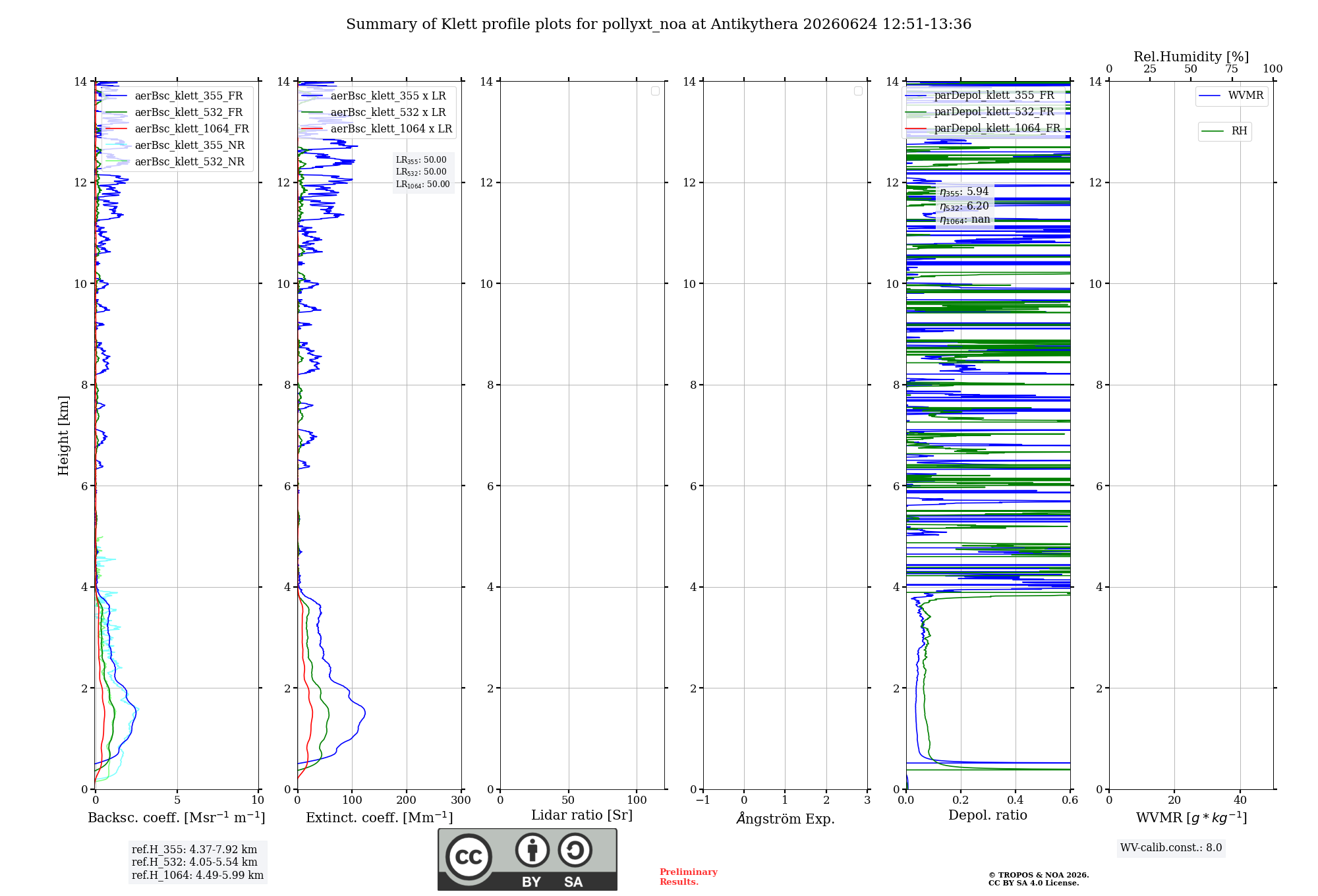This screenshot has height=896, width=1318.
Task: Click the LR1064: 50.00 annotation
Action: [423, 184]
